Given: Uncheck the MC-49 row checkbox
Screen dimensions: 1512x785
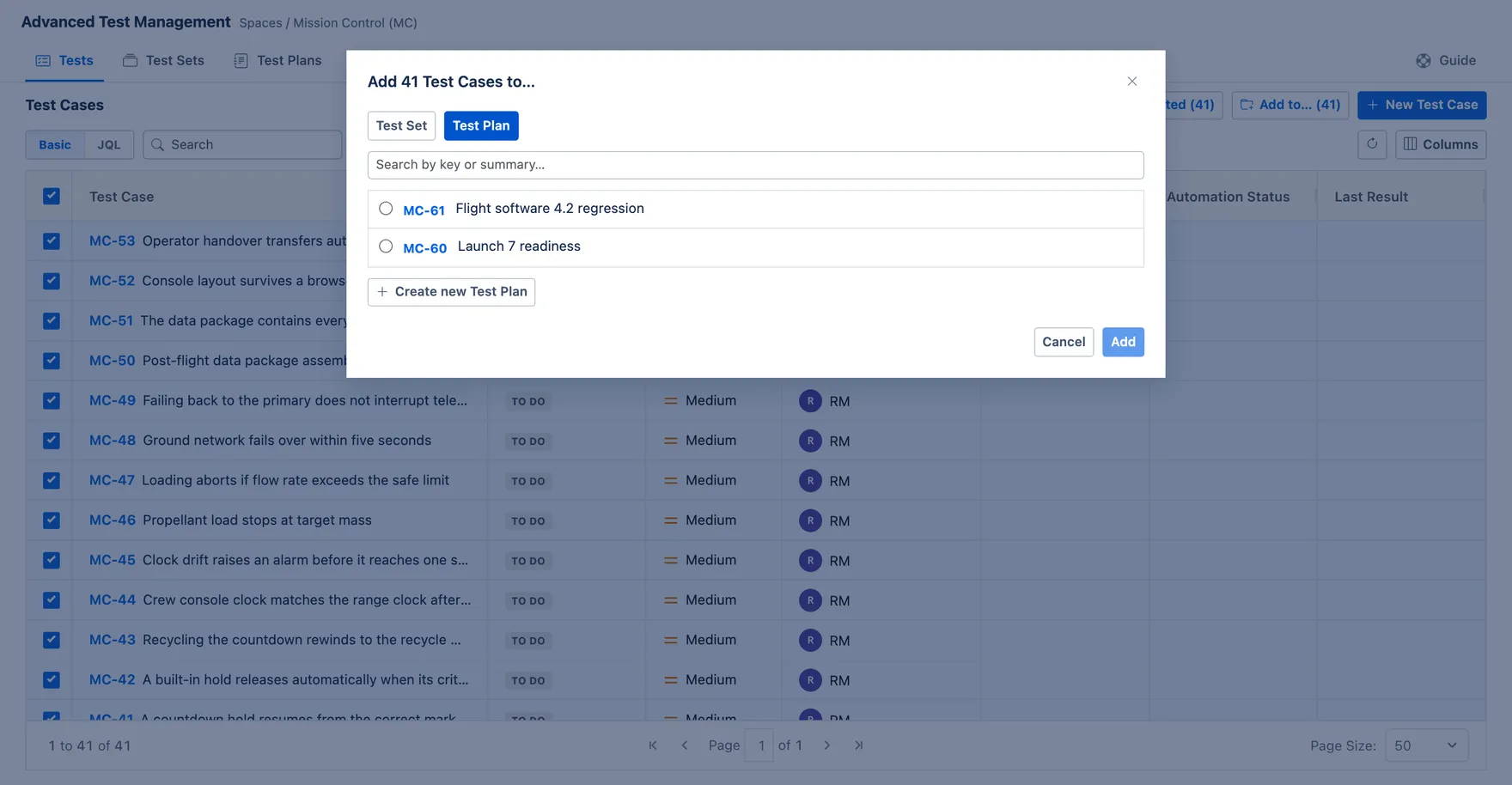Looking at the screenshot, I should [x=52, y=400].
